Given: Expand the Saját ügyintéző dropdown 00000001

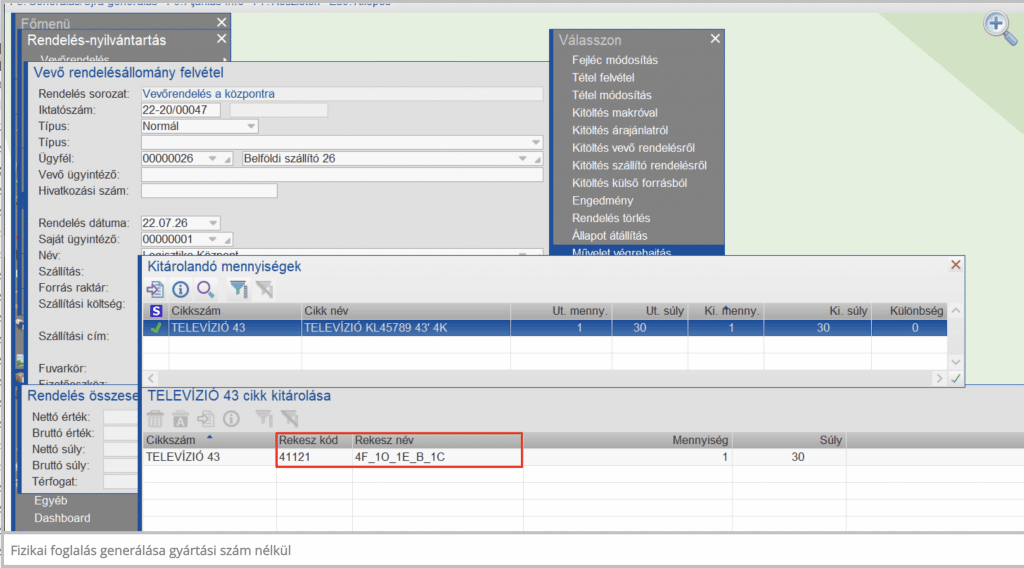Looking at the screenshot, I should point(212,240).
